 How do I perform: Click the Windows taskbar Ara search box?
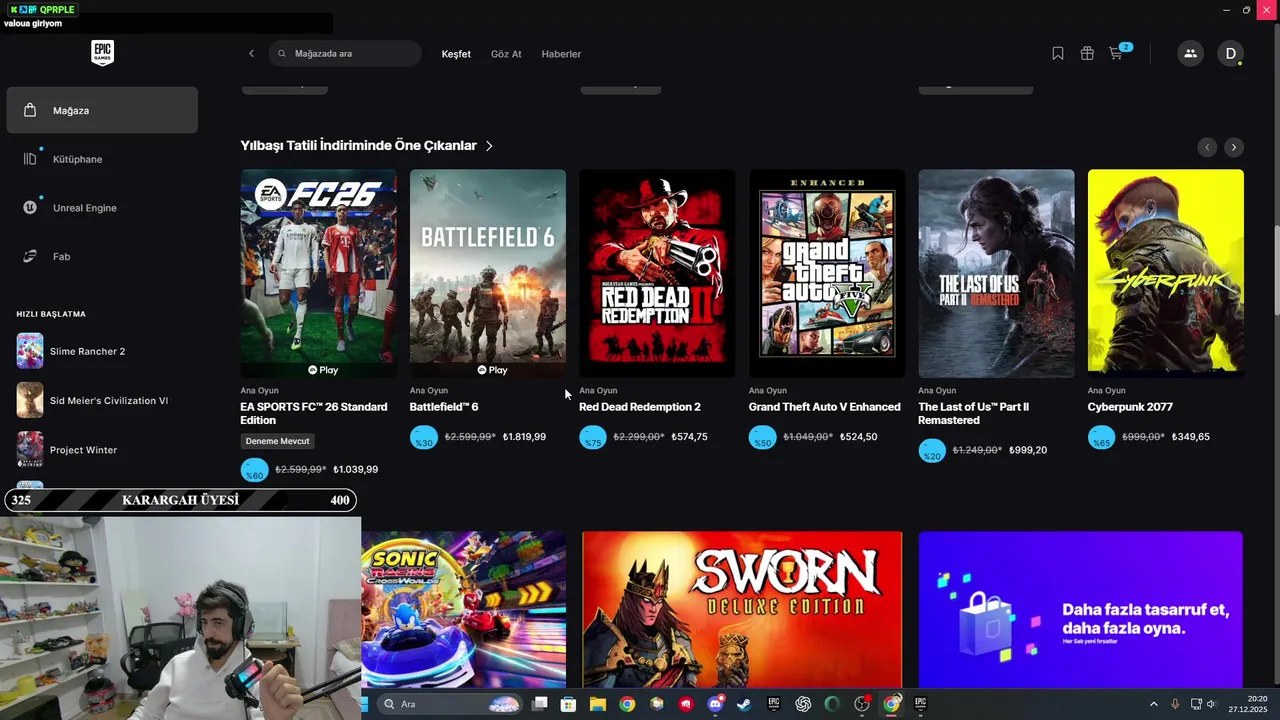450,704
